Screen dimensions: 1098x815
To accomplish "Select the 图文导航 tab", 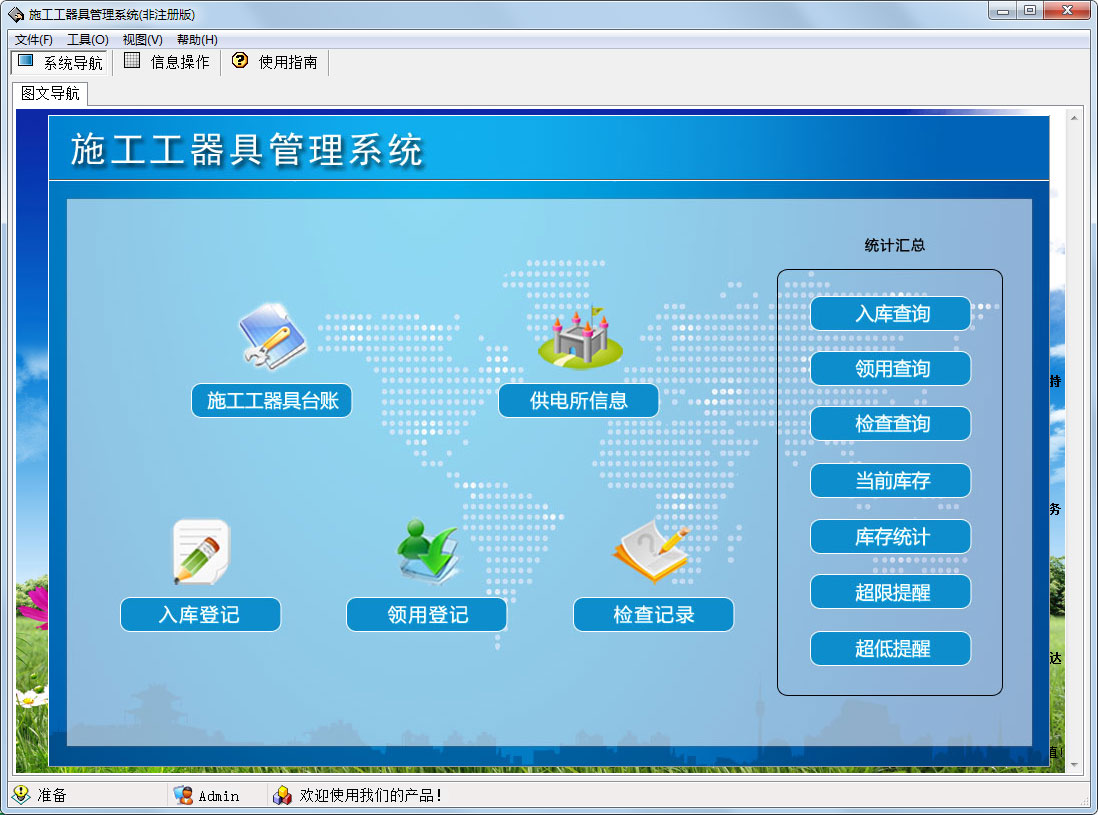I will tap(50, 93).
